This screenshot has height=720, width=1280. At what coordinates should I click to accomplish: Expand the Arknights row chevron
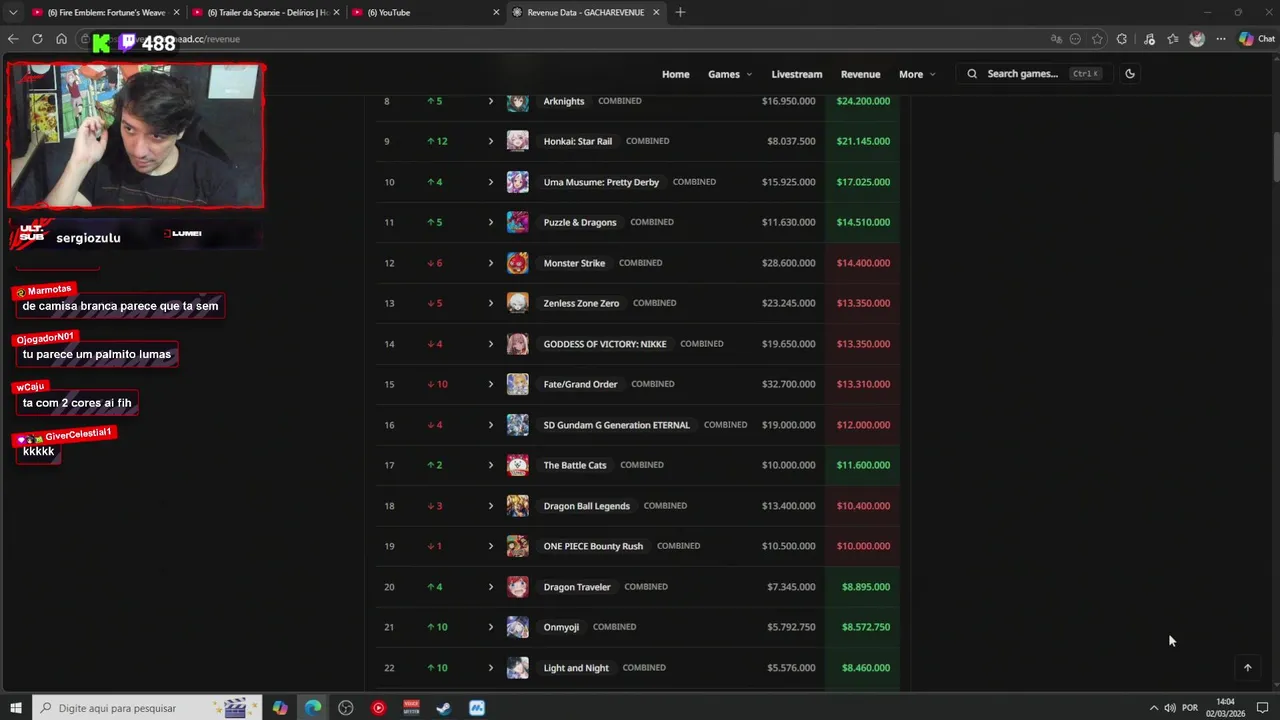[491, 101]
